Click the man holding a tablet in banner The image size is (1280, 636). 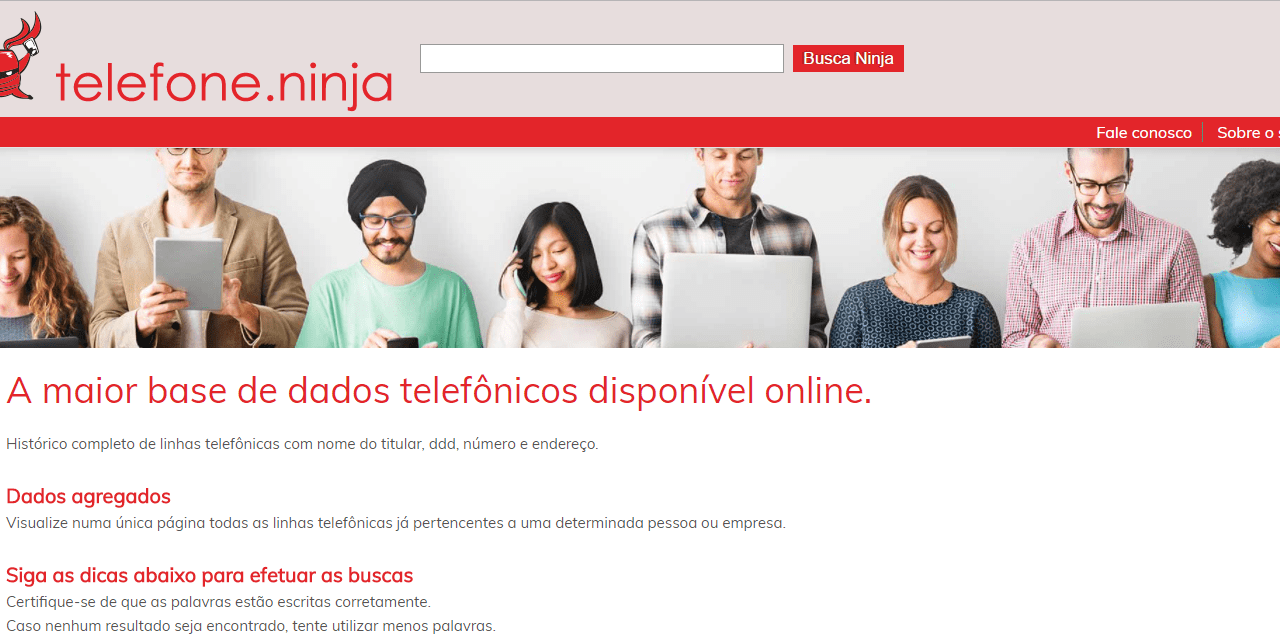tap(195, 248)
